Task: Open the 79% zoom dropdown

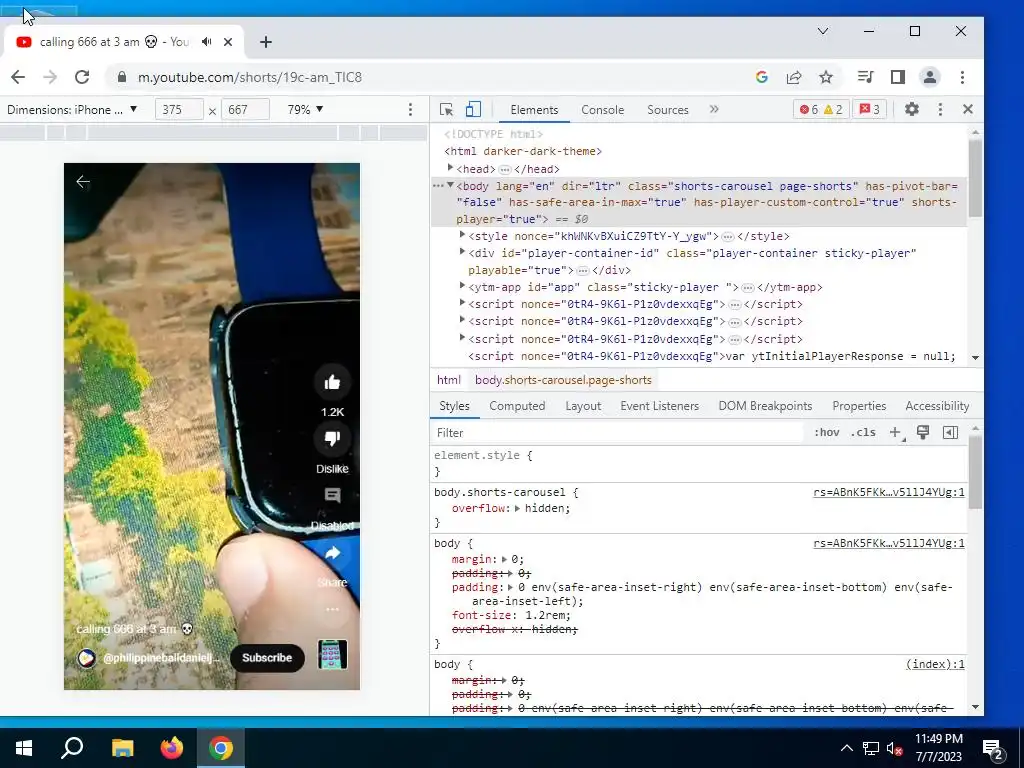Action: [305, 110]
